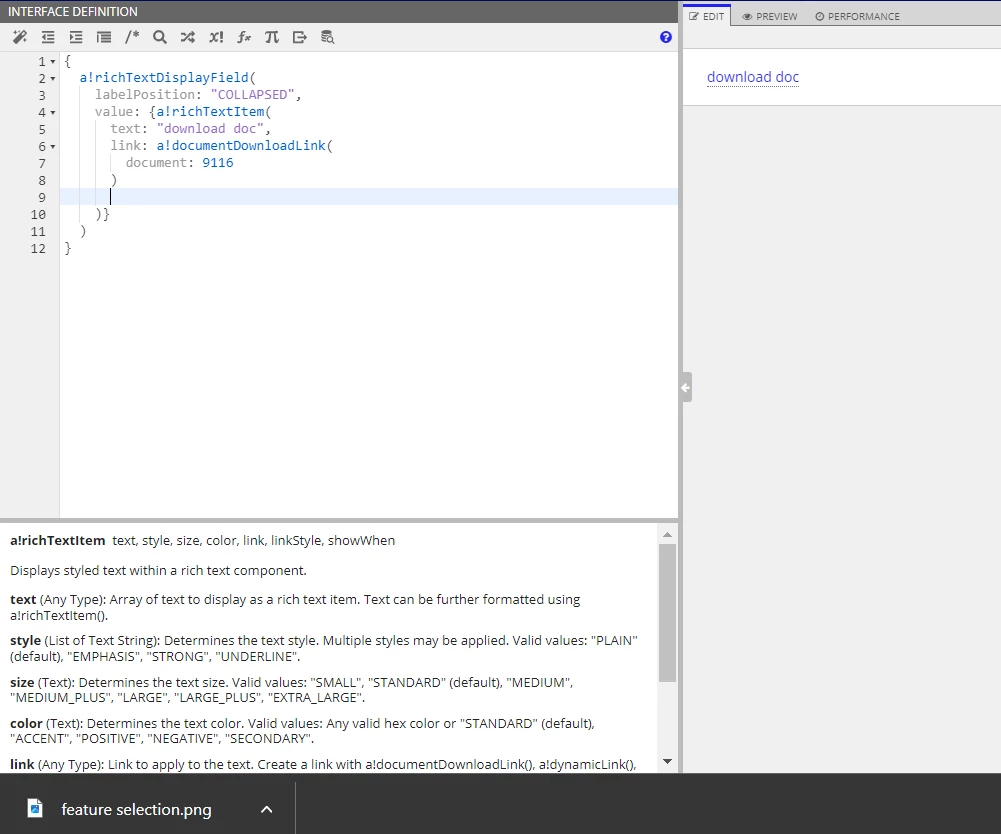Click the bold 'style' parameter in the documentation

26,641
